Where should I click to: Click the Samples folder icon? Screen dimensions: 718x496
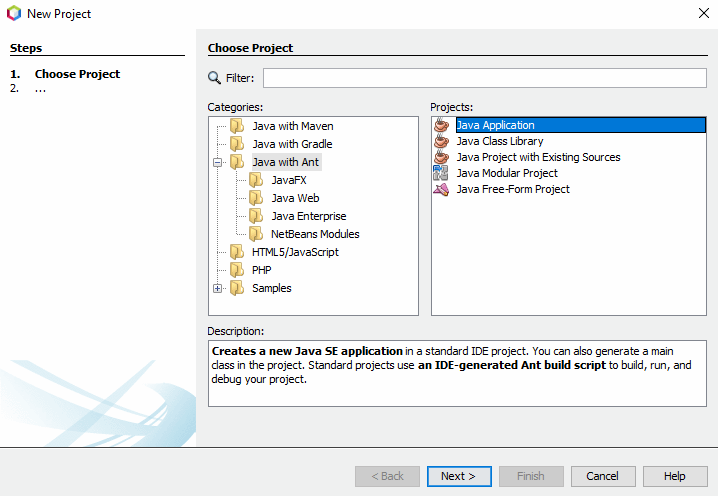pyautogui.click(x=237, y=288)
